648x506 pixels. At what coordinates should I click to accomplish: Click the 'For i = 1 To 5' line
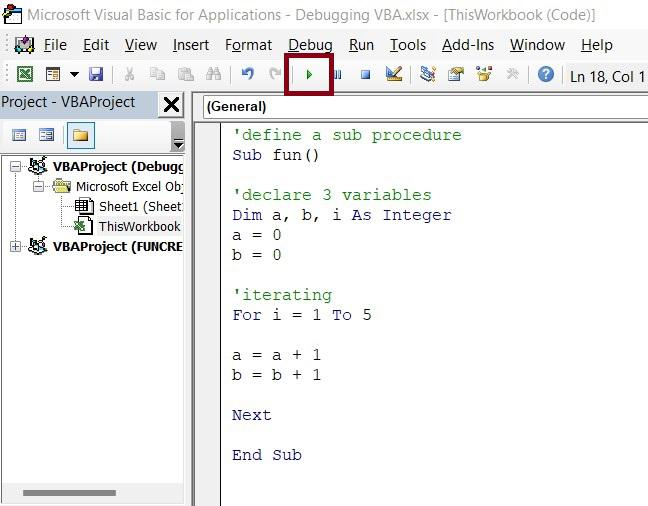(x=302, y=315)
